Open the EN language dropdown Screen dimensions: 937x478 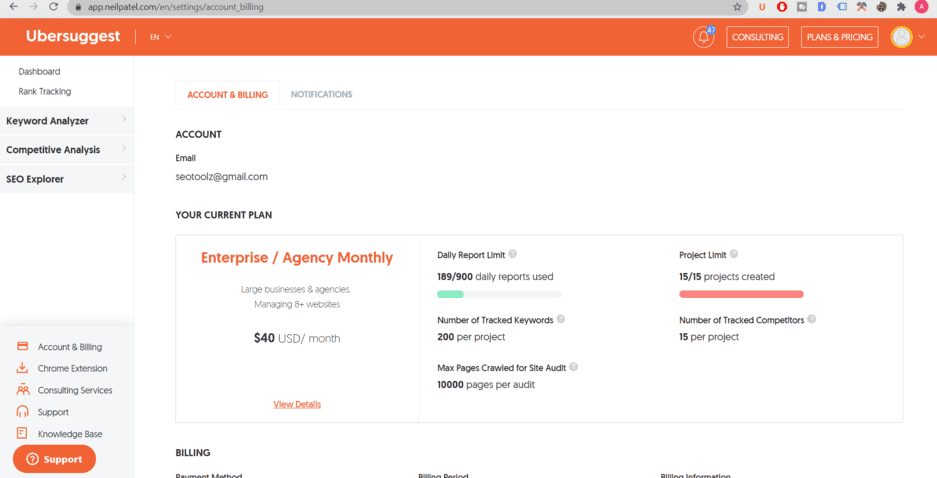click(161, 36)
